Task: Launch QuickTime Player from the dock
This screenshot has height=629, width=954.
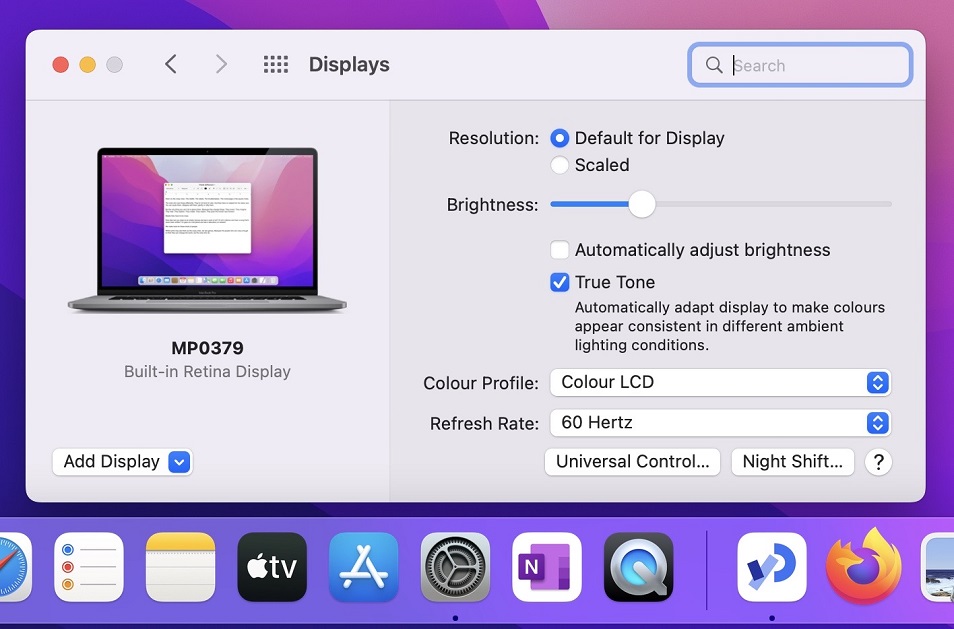Action: (x=638, y=567)
